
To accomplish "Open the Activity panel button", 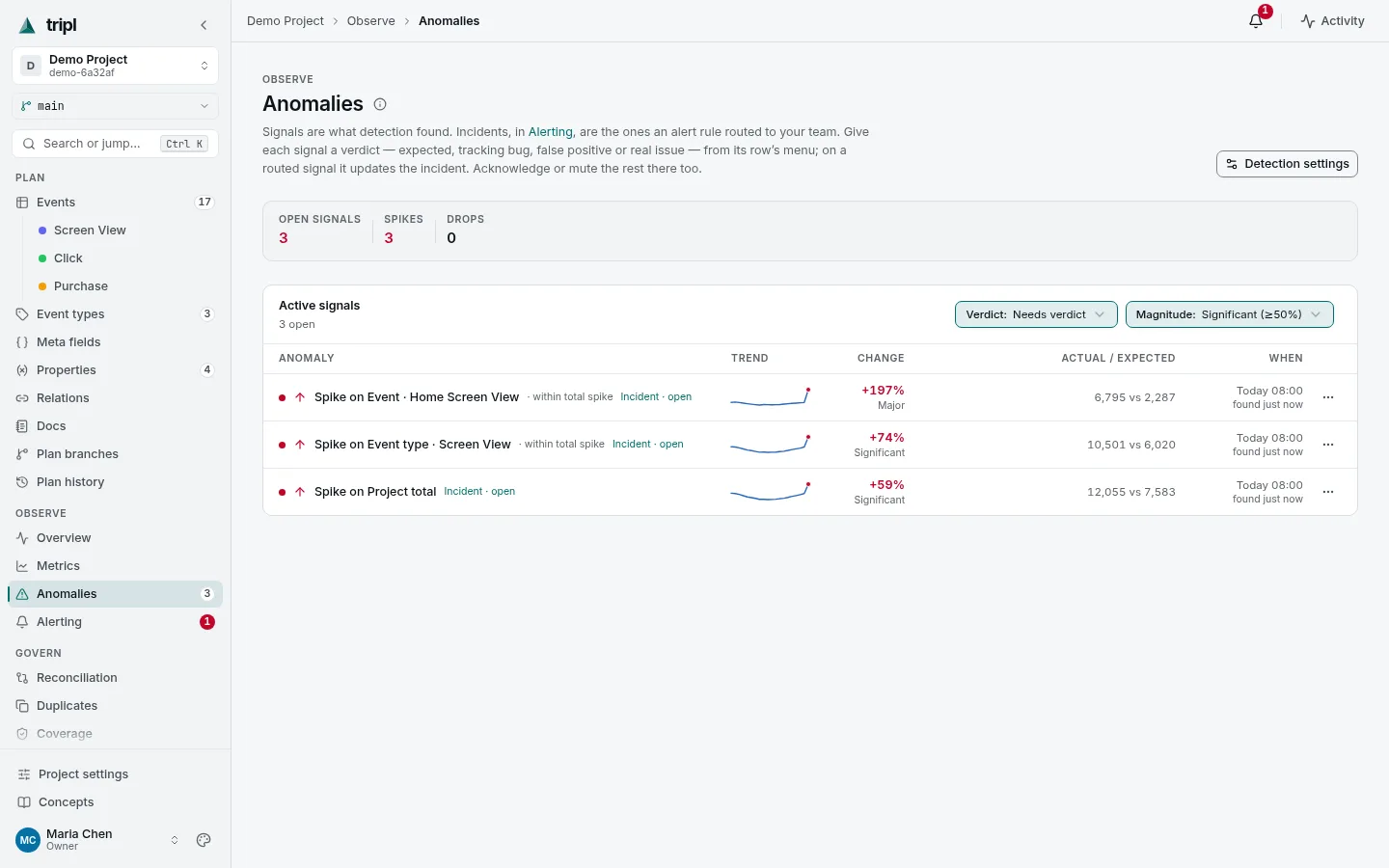I will click(x=1332, y=20).
